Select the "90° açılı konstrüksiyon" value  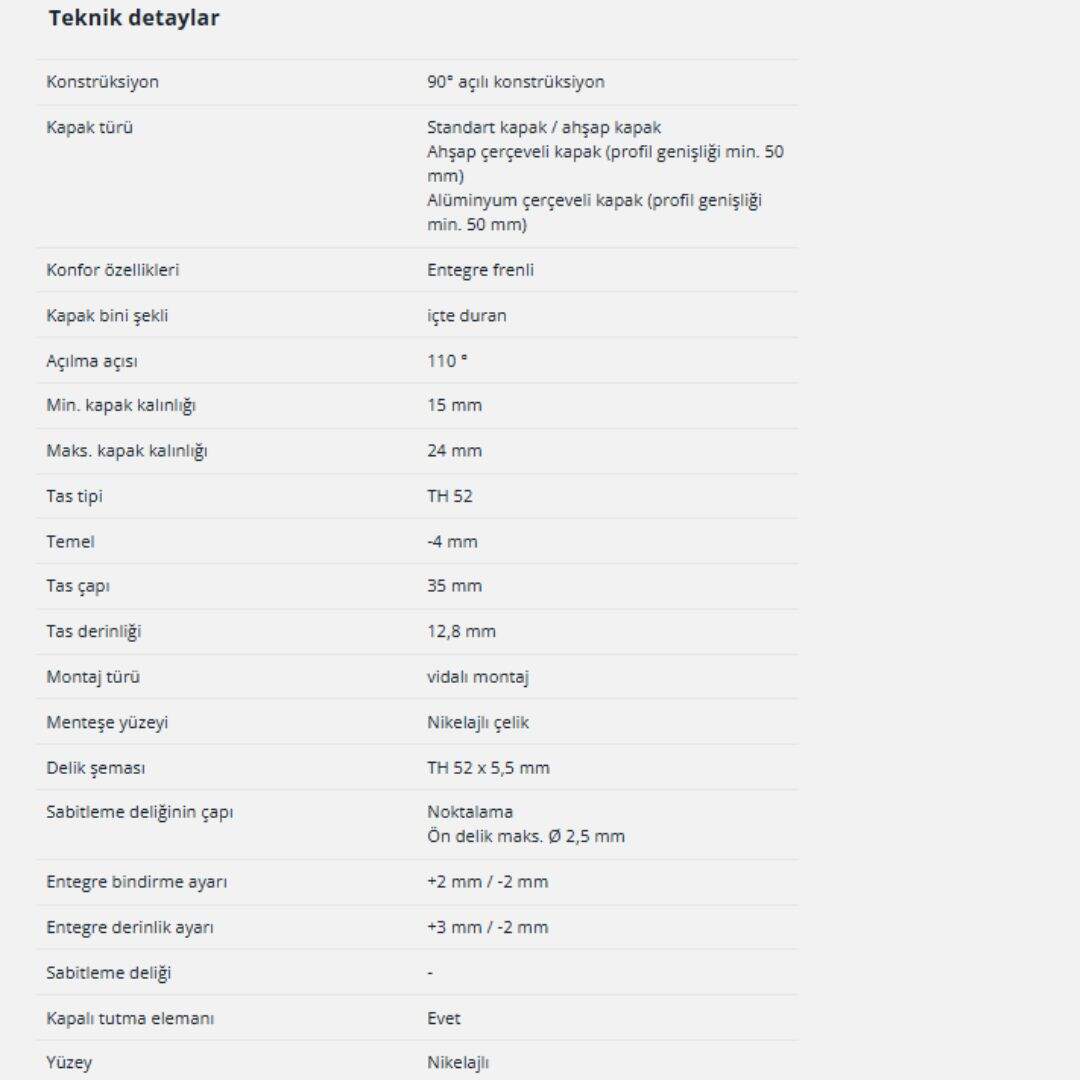tap(515, 82)
